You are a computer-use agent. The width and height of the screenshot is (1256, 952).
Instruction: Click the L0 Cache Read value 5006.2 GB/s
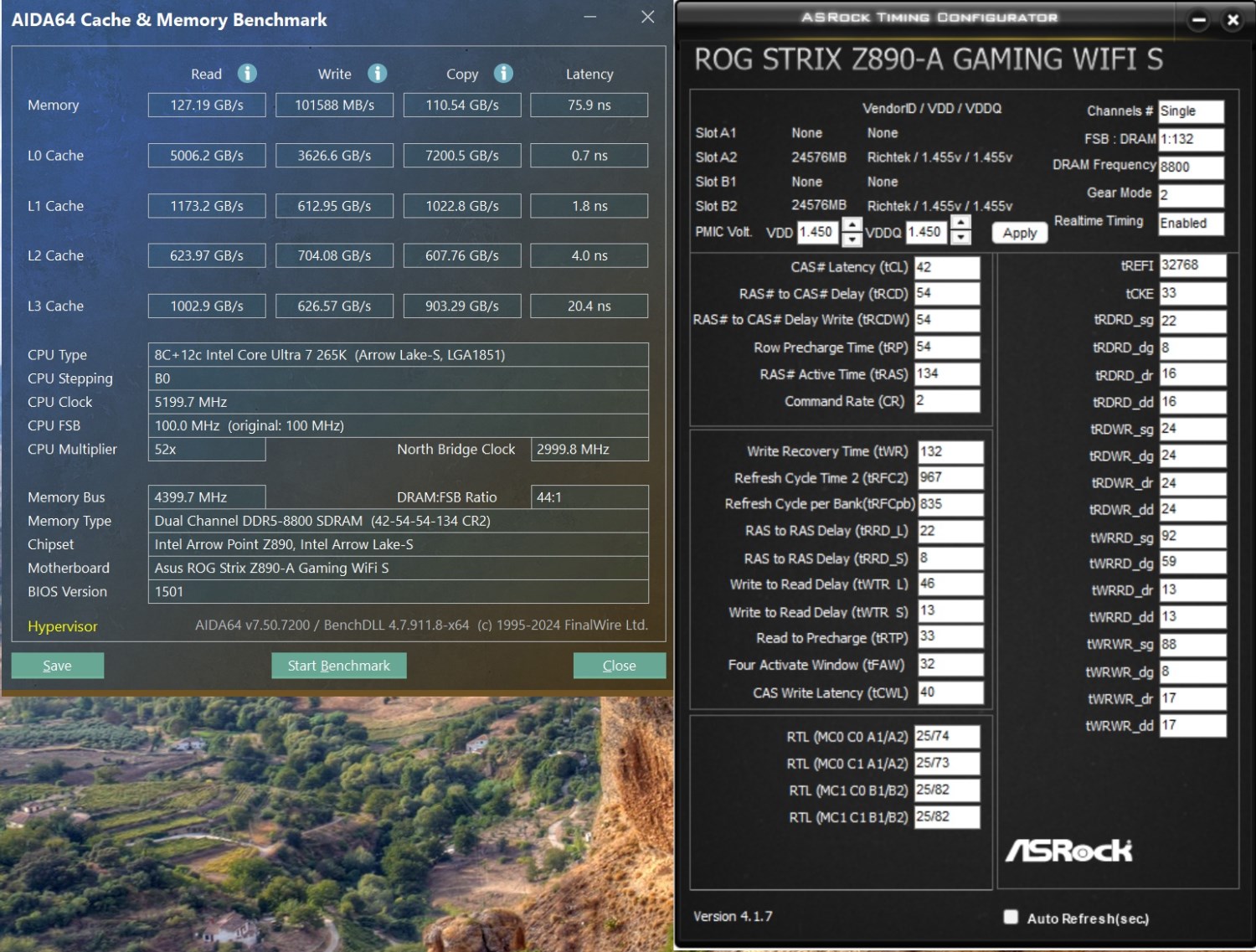click(x=207, y=155)
